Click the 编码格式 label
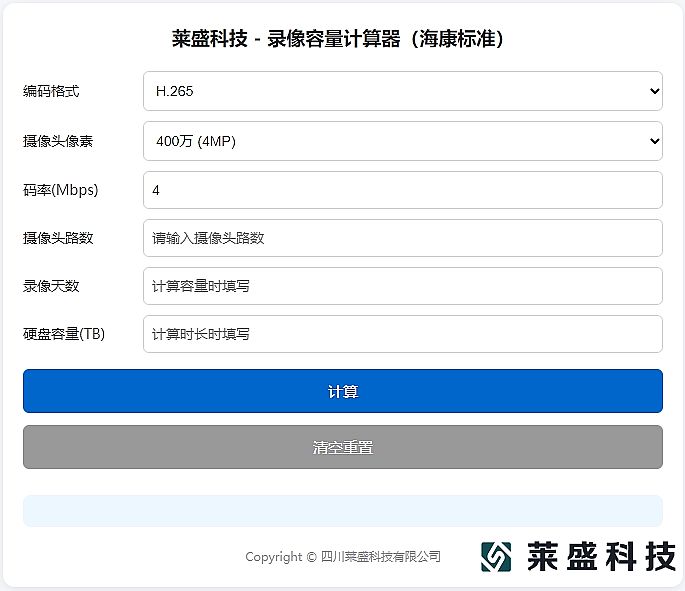The width and height of the screenshot is (685, 591). (x=51, y=91)
